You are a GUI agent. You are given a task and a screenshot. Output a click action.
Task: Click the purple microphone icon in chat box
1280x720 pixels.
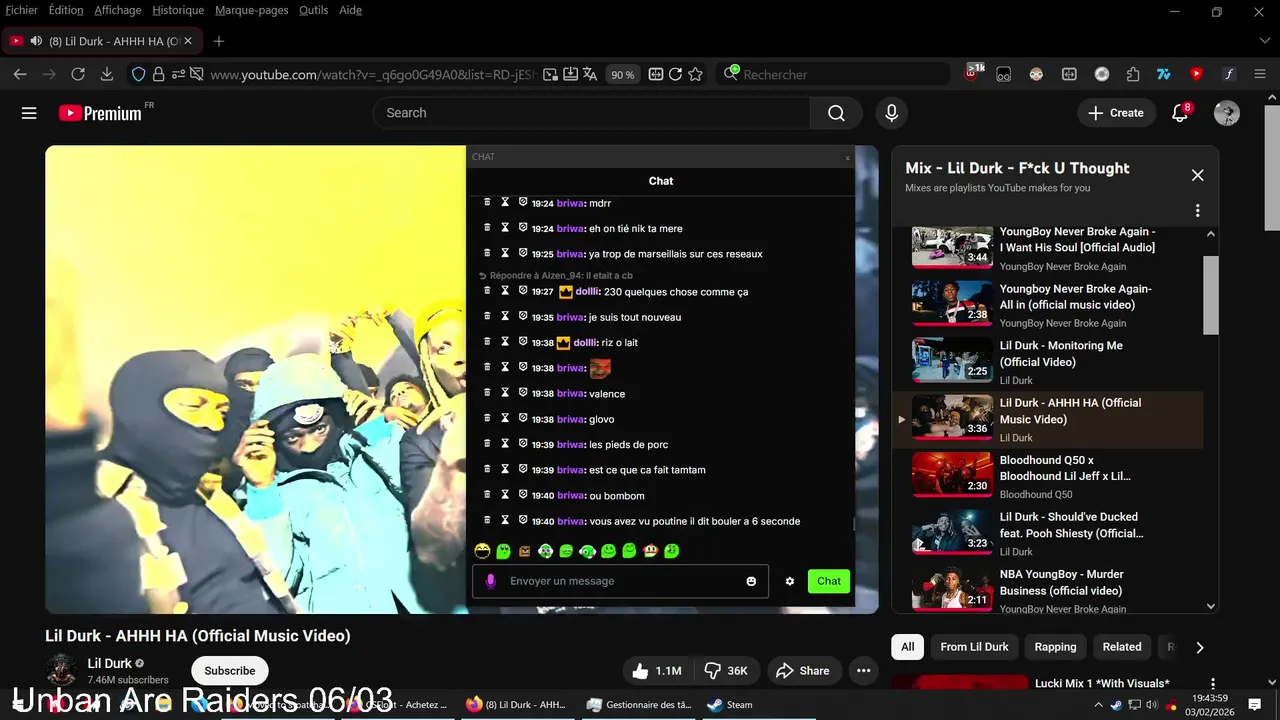click(x=490, y=581)
